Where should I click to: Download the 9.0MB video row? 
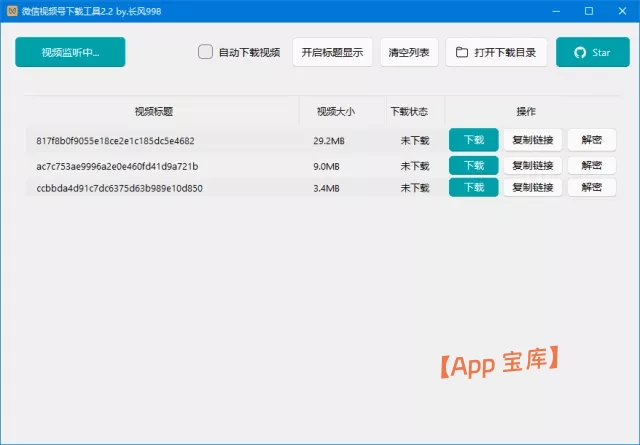473,165
